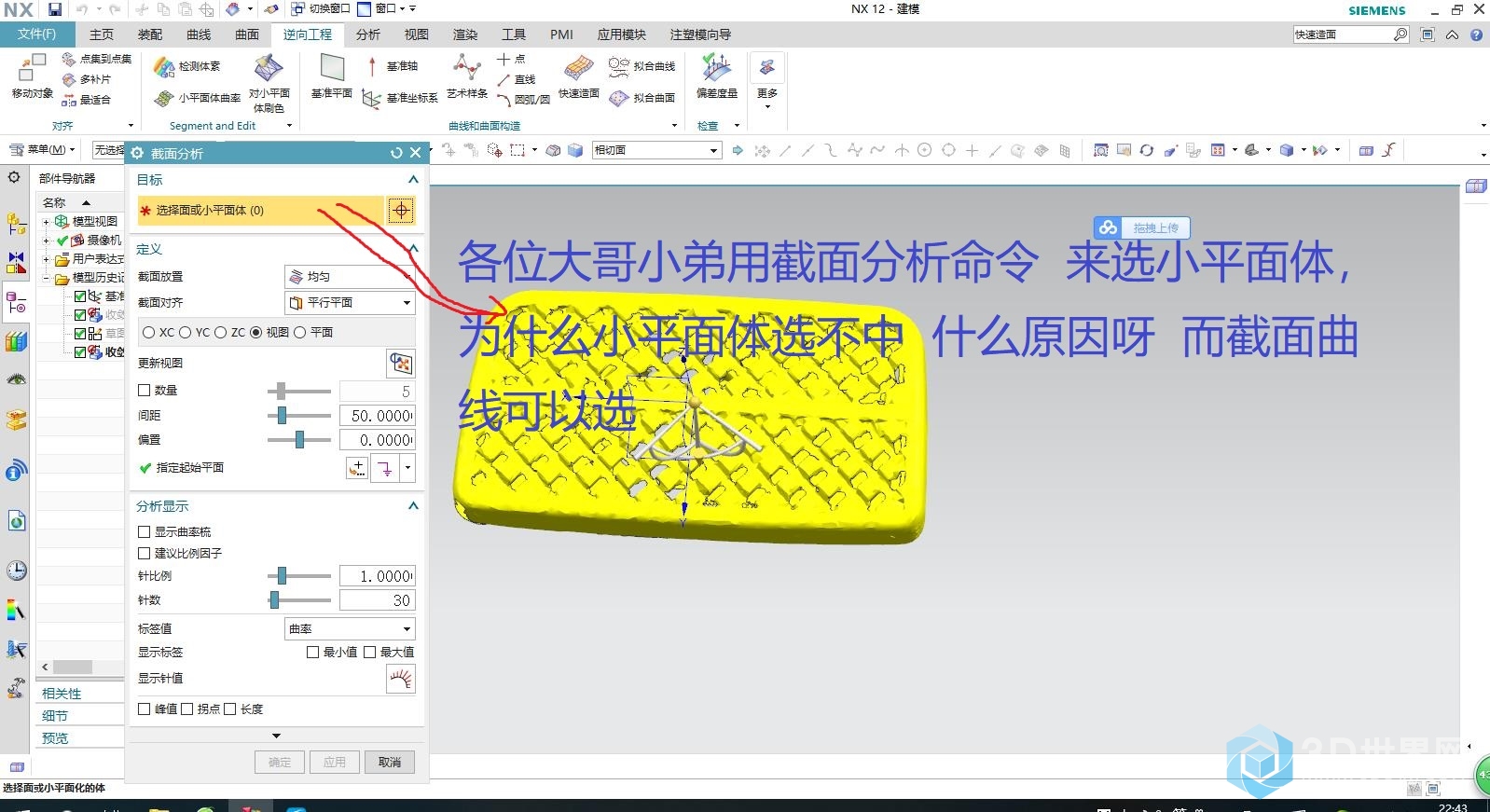Click the rotate view icon in top toolbar
Screen dimensions: 1490x812
[x=1147, y=150]
